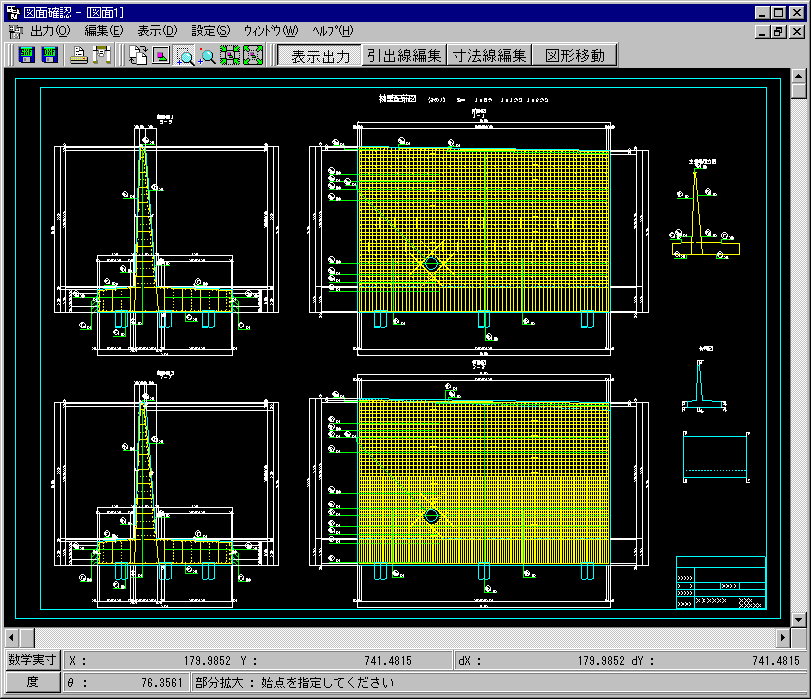Click the SXF file save icon
Viewport: 811px width, 699px height.
[26, 55]
